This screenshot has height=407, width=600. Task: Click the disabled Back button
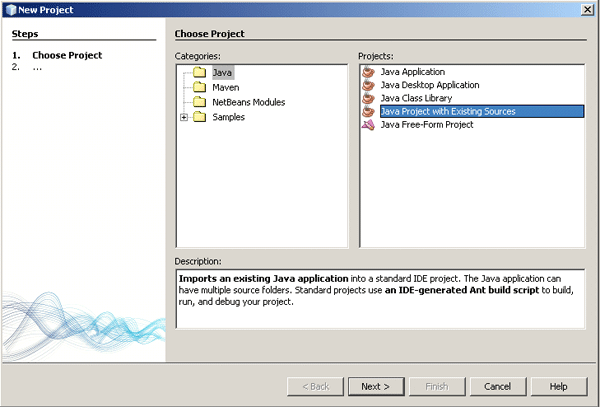pos(315,386)
